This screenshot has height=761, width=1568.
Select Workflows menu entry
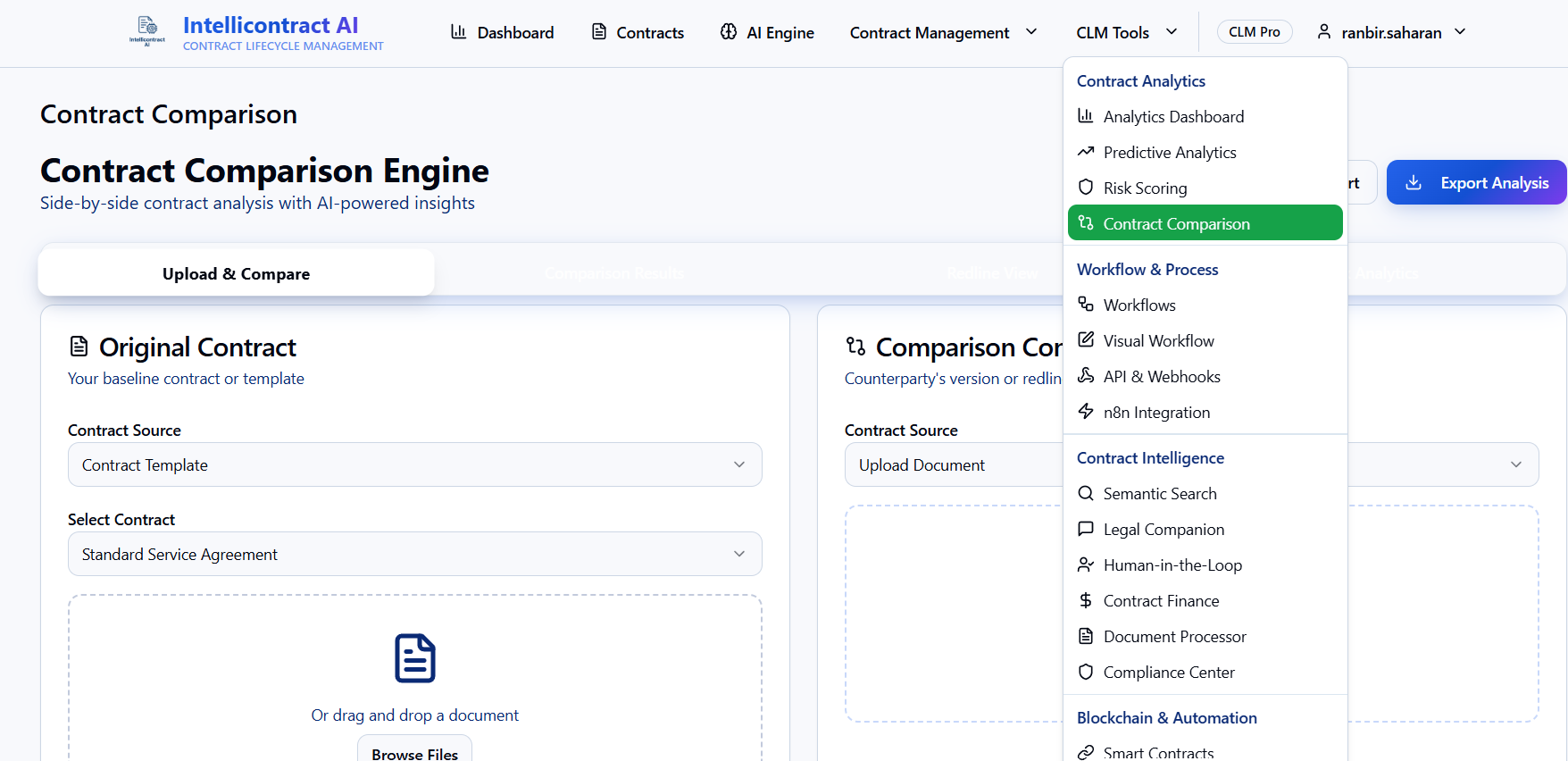[x=1205, y=305]
